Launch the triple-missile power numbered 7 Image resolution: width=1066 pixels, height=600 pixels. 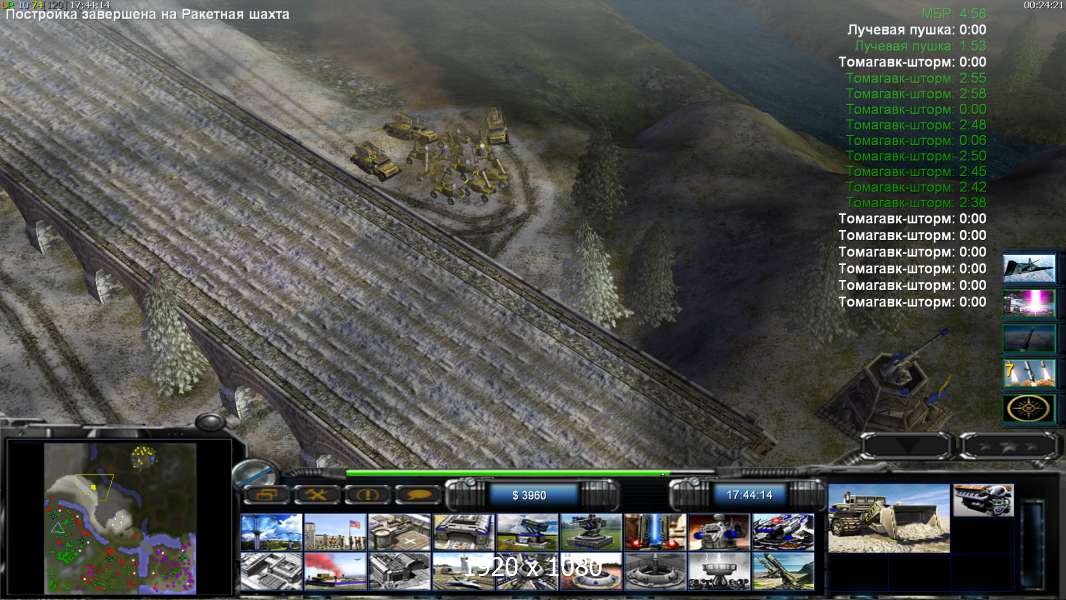click(x=1029, y=373)
